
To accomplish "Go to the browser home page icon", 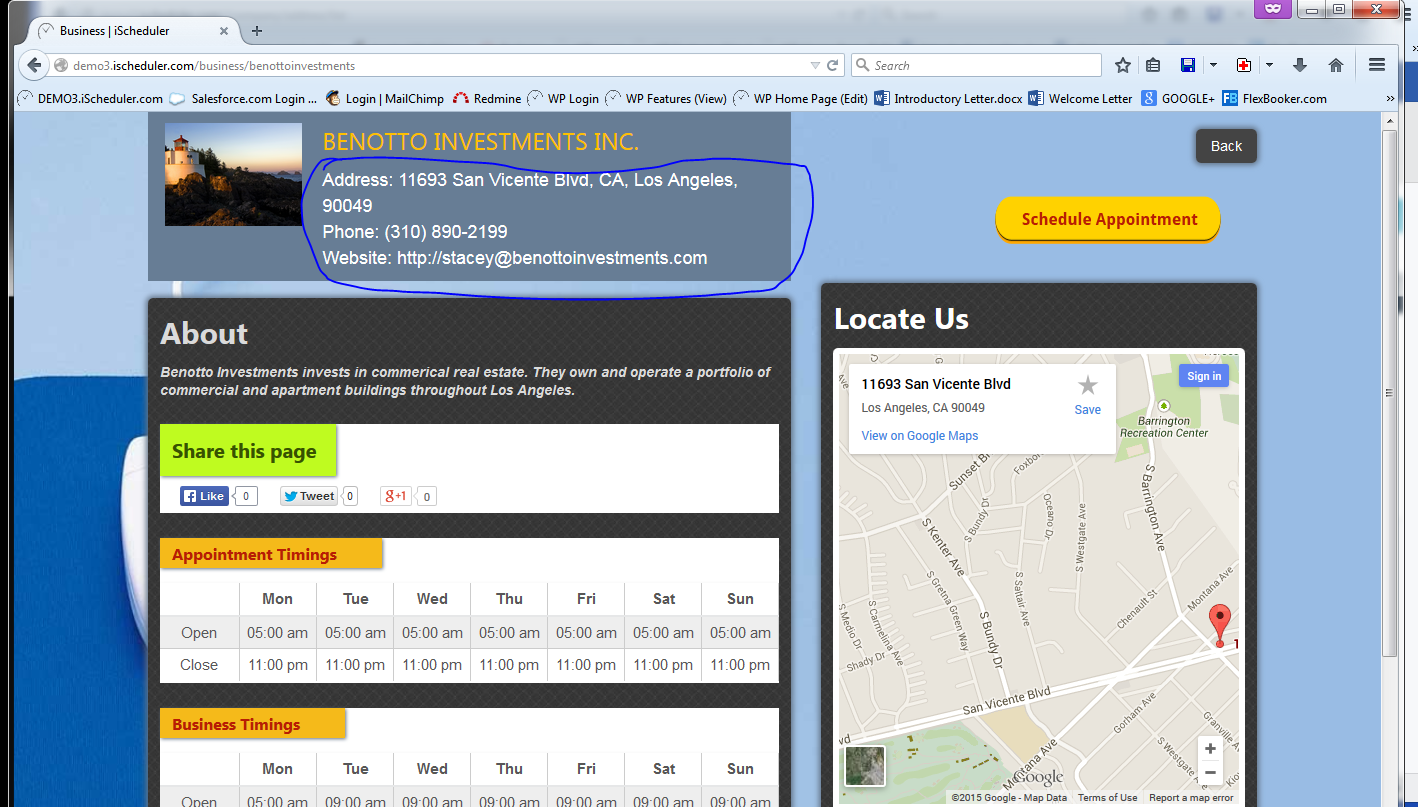I will pos(1336,65).
